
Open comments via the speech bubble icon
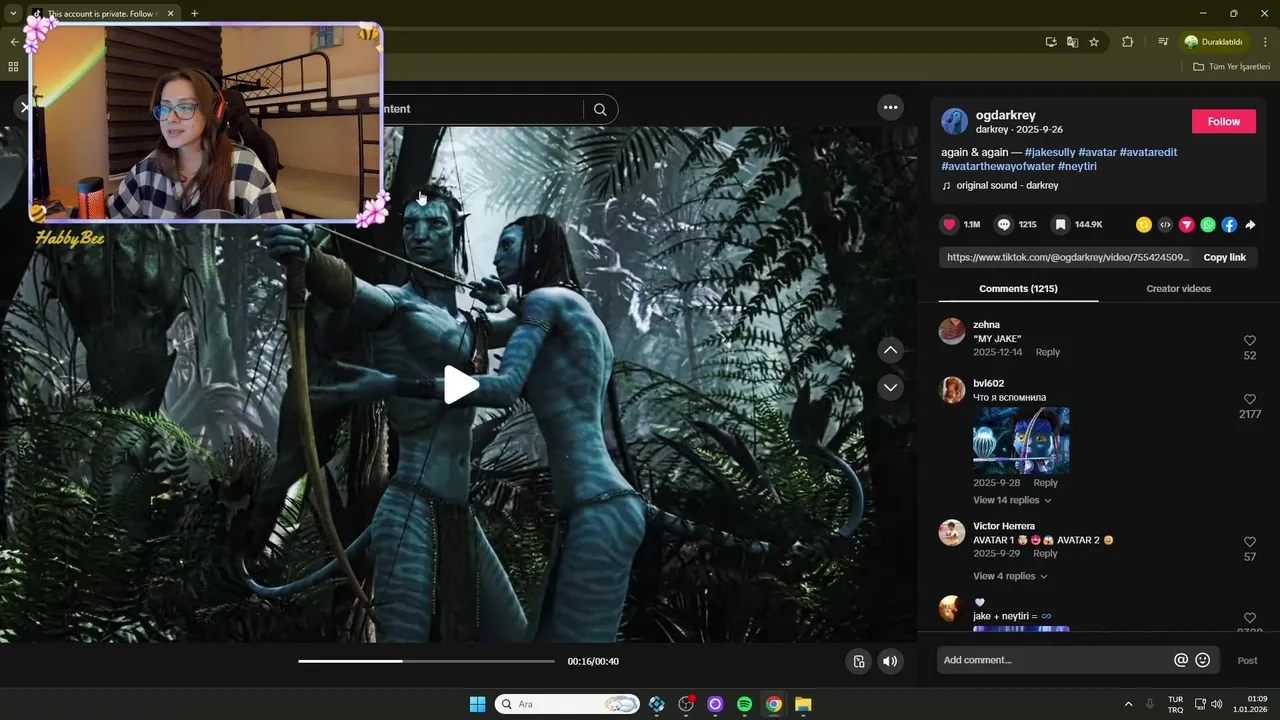tap(1004, 225)
